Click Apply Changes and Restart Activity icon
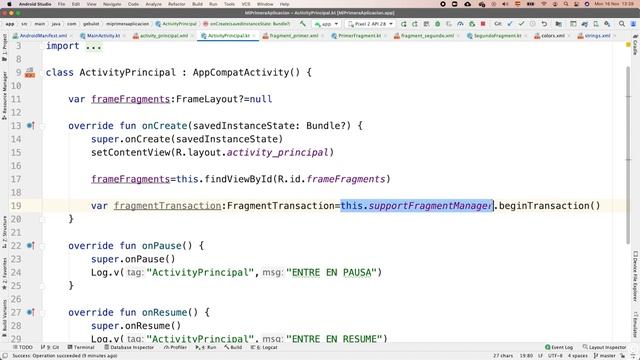The height and width of the screenshot is (360, 640). 415,24
